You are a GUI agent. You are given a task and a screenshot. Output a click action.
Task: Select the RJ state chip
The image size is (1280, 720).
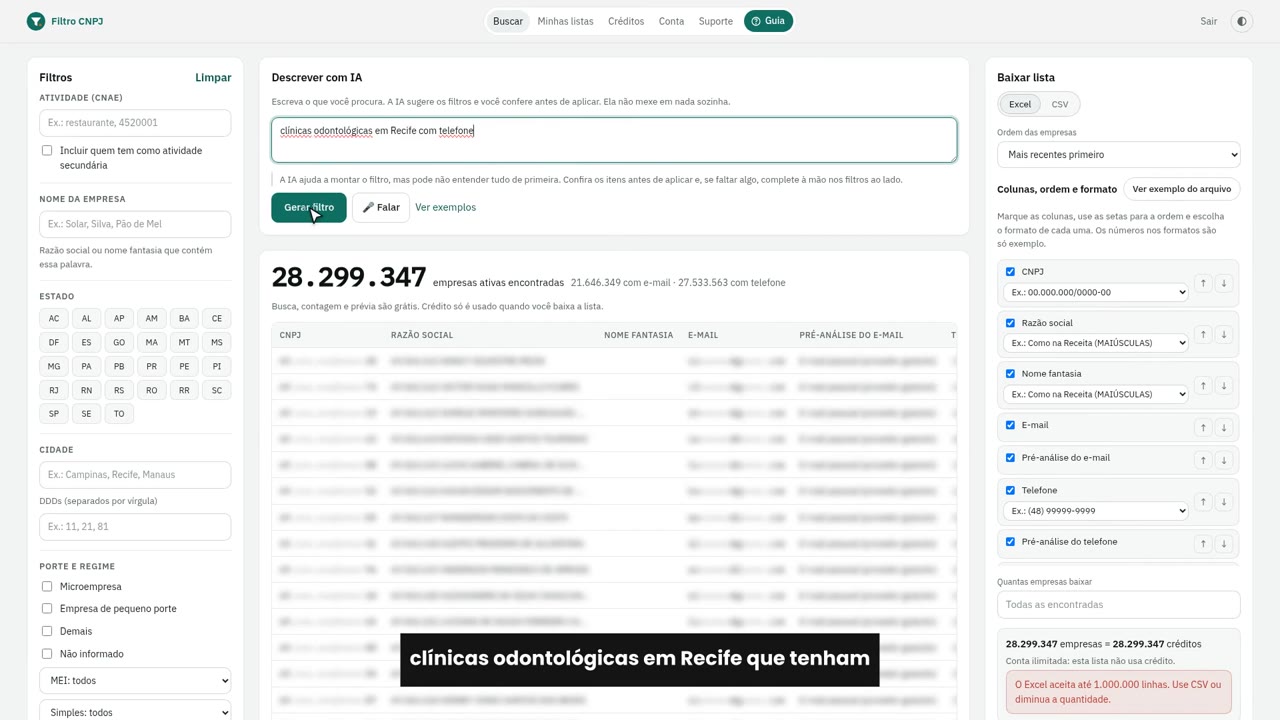click(x=54, y=390)
